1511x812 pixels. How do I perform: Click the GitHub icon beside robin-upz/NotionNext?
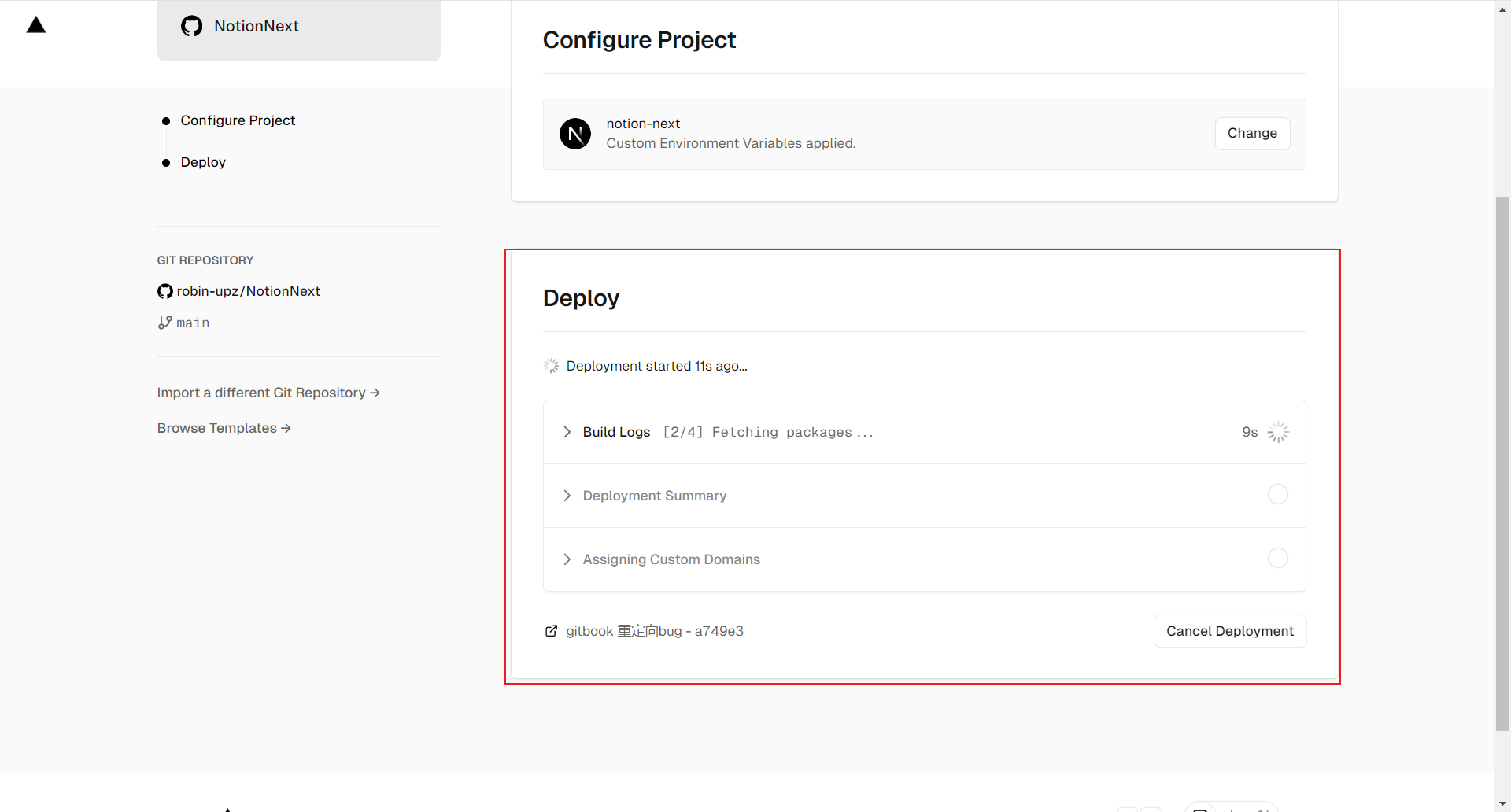point(165,291)
